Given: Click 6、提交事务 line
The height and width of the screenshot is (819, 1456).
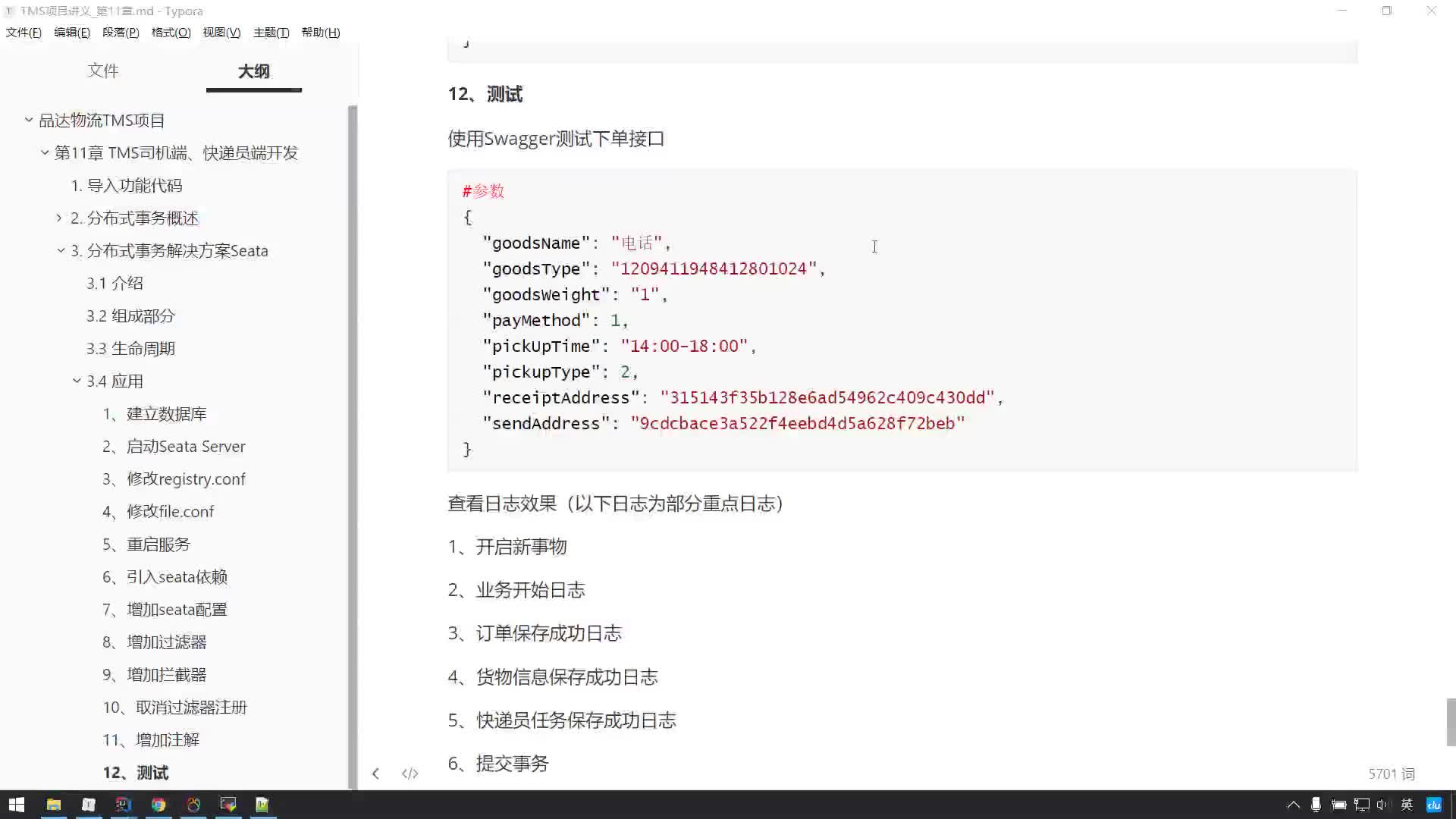Looking at the screenshot, I should (x=498, y=764).
